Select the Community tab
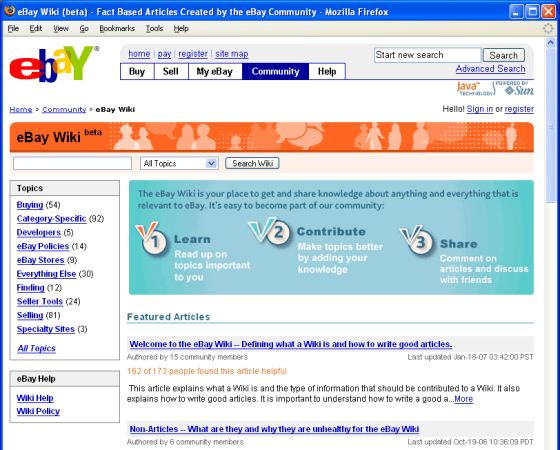560x450 pixels. click(x=275, y=71)
